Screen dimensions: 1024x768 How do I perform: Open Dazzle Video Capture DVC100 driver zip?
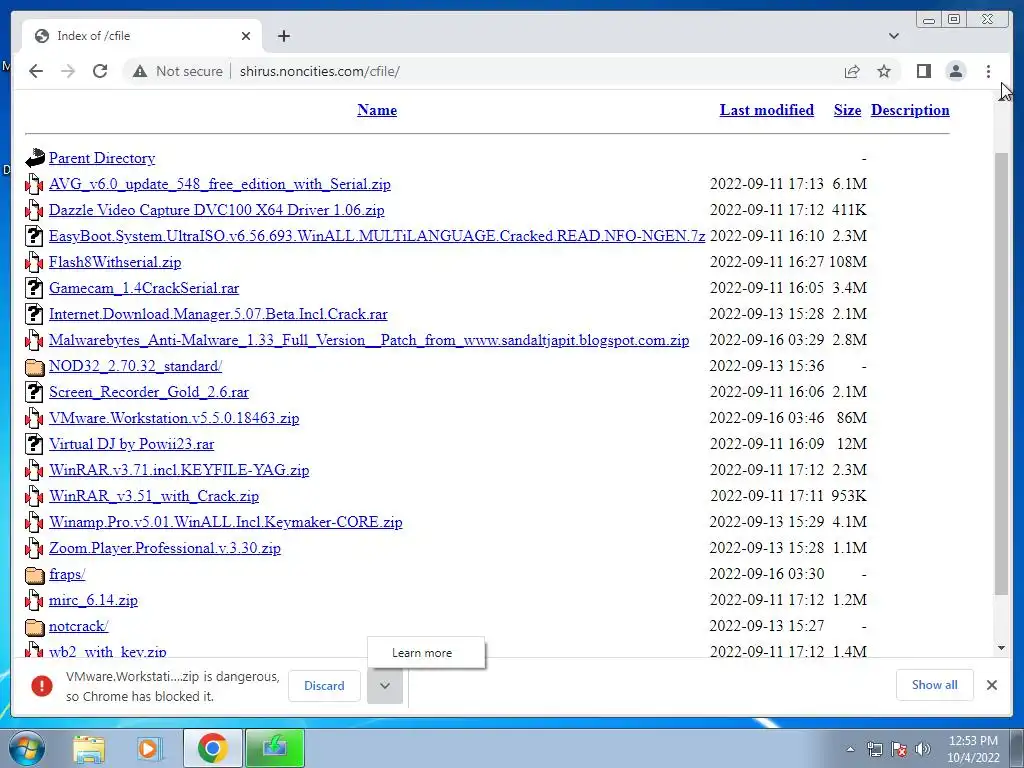(216, 210)
